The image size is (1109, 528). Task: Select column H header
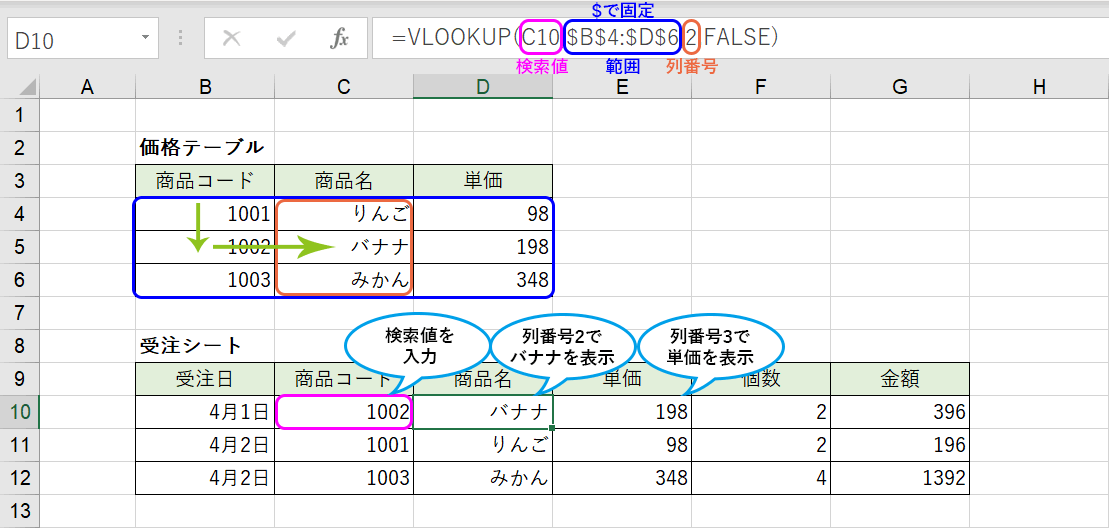[x=1038, y=86]
